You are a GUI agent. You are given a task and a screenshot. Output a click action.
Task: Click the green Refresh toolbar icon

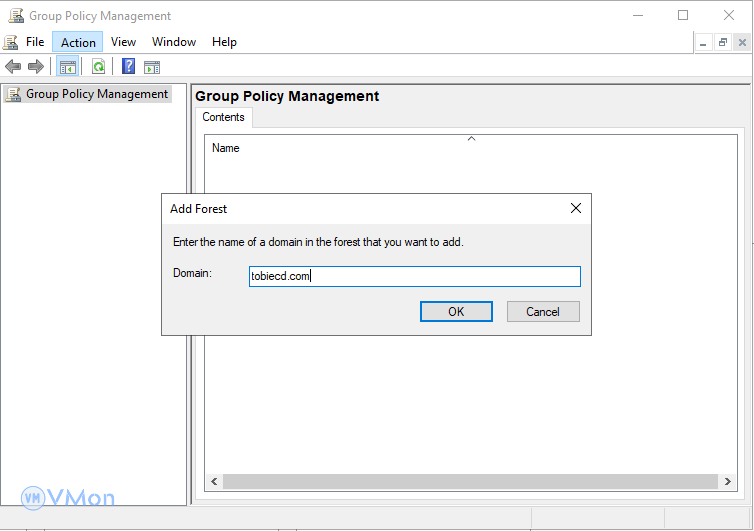98,67
